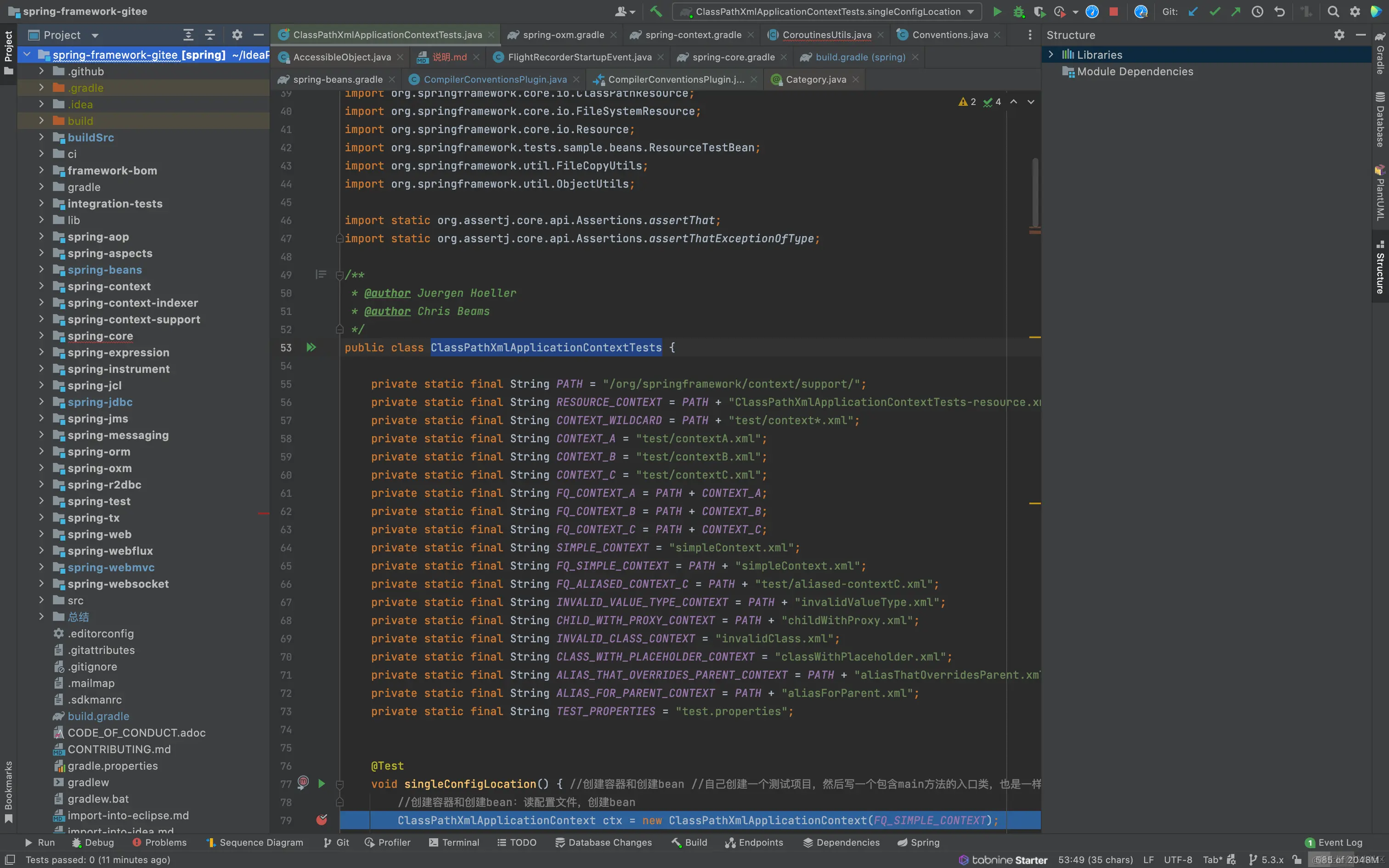
Task: Switch to the Conventions.java editor tab
Action: pos(949,35)
